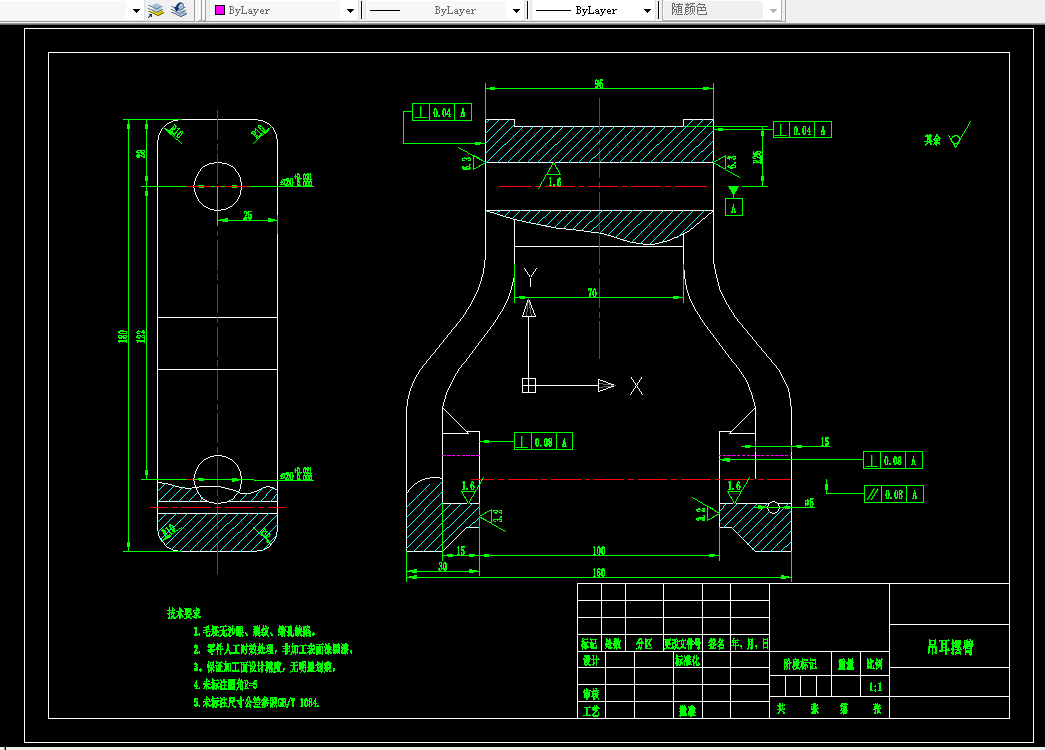The image size is (1045, 750).
Task: Select the '30' dimension text
Action: pyautogui.click(x=443, y=566)
